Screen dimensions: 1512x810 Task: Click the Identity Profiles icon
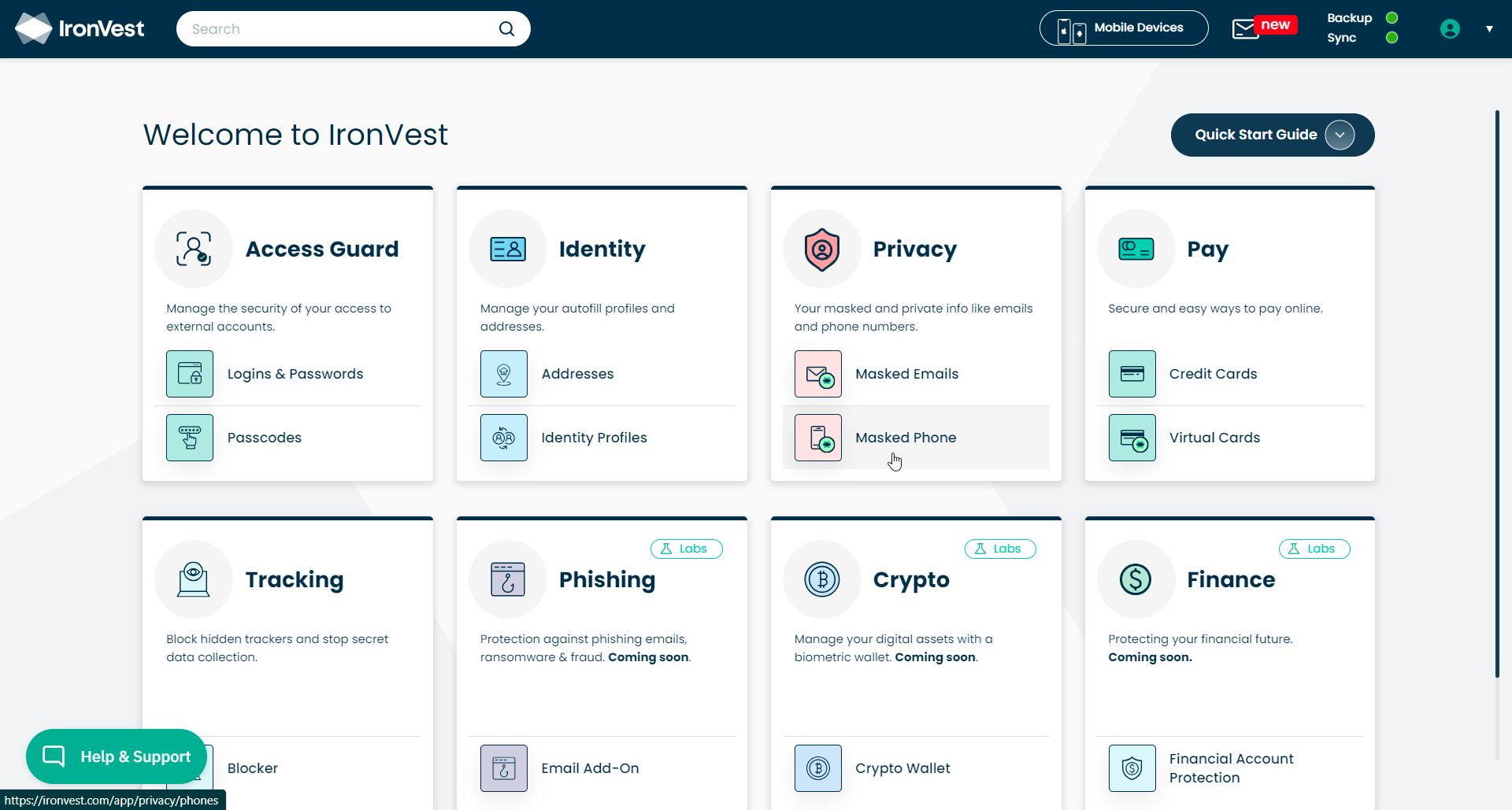click(504, 438)
